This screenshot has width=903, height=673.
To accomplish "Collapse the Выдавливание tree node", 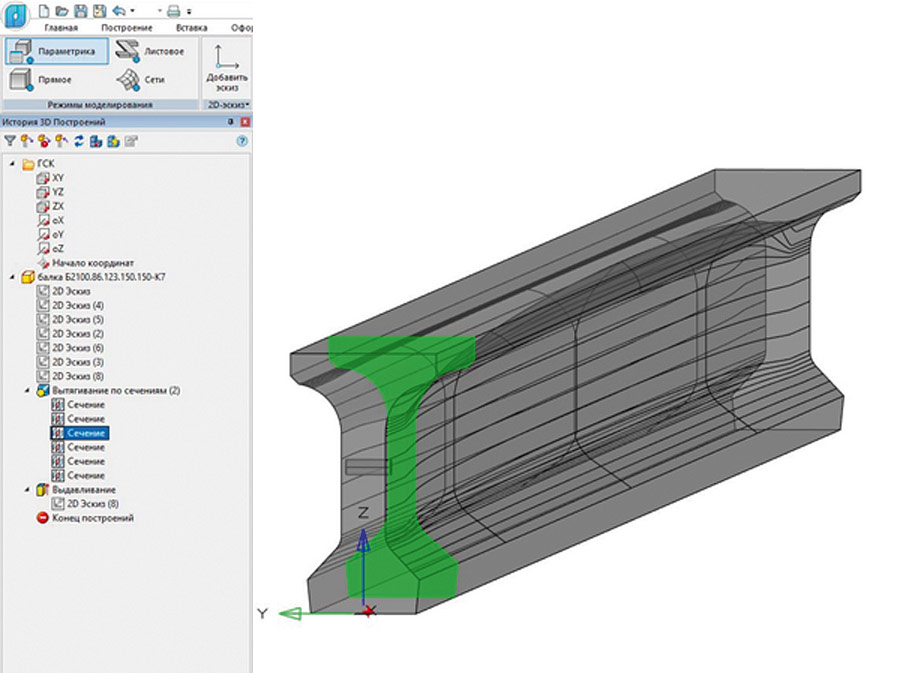I will point(27,490).
